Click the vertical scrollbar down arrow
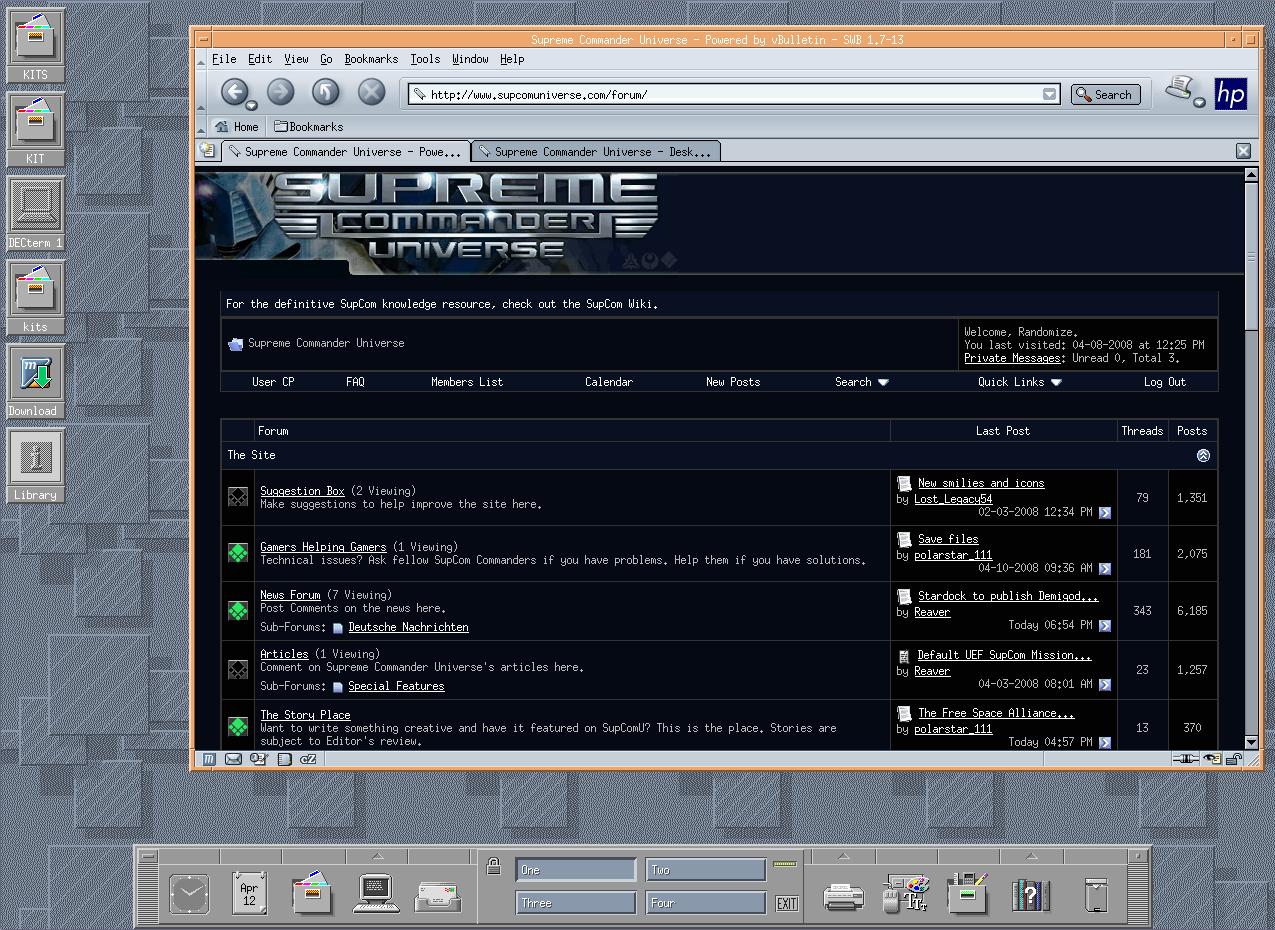The image size is (1275, 930). pos(1251,742)
